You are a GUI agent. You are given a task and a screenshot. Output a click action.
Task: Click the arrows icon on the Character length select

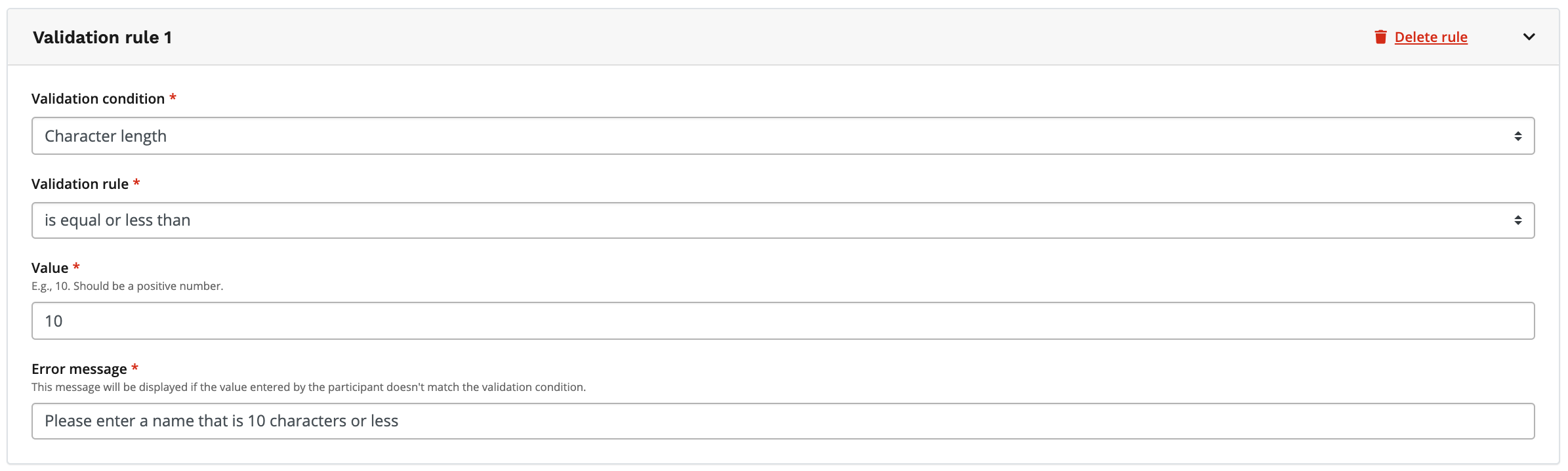1517,136
